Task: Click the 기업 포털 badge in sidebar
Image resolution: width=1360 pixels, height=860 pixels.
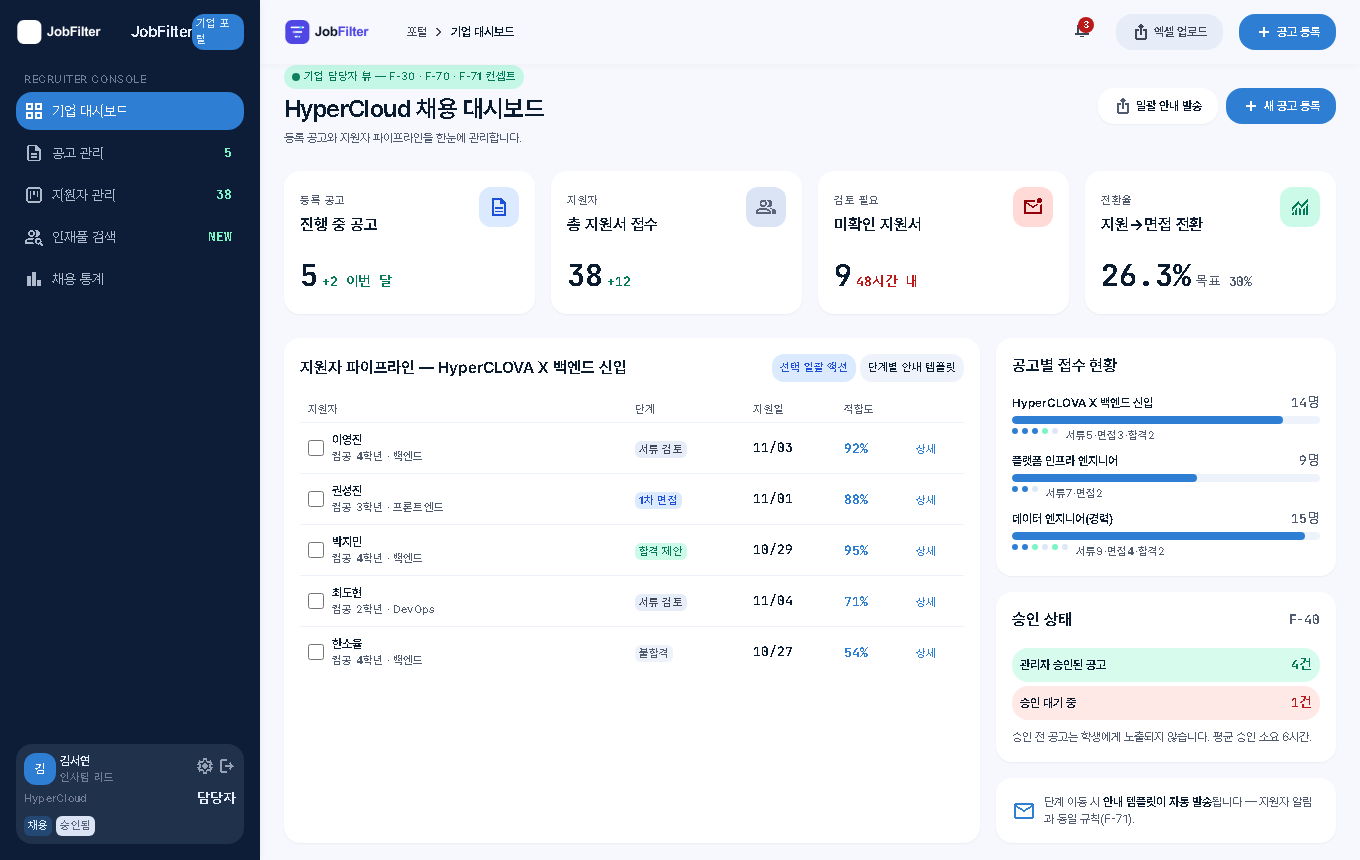Action: pyautogui.click(x=218, y=32)
